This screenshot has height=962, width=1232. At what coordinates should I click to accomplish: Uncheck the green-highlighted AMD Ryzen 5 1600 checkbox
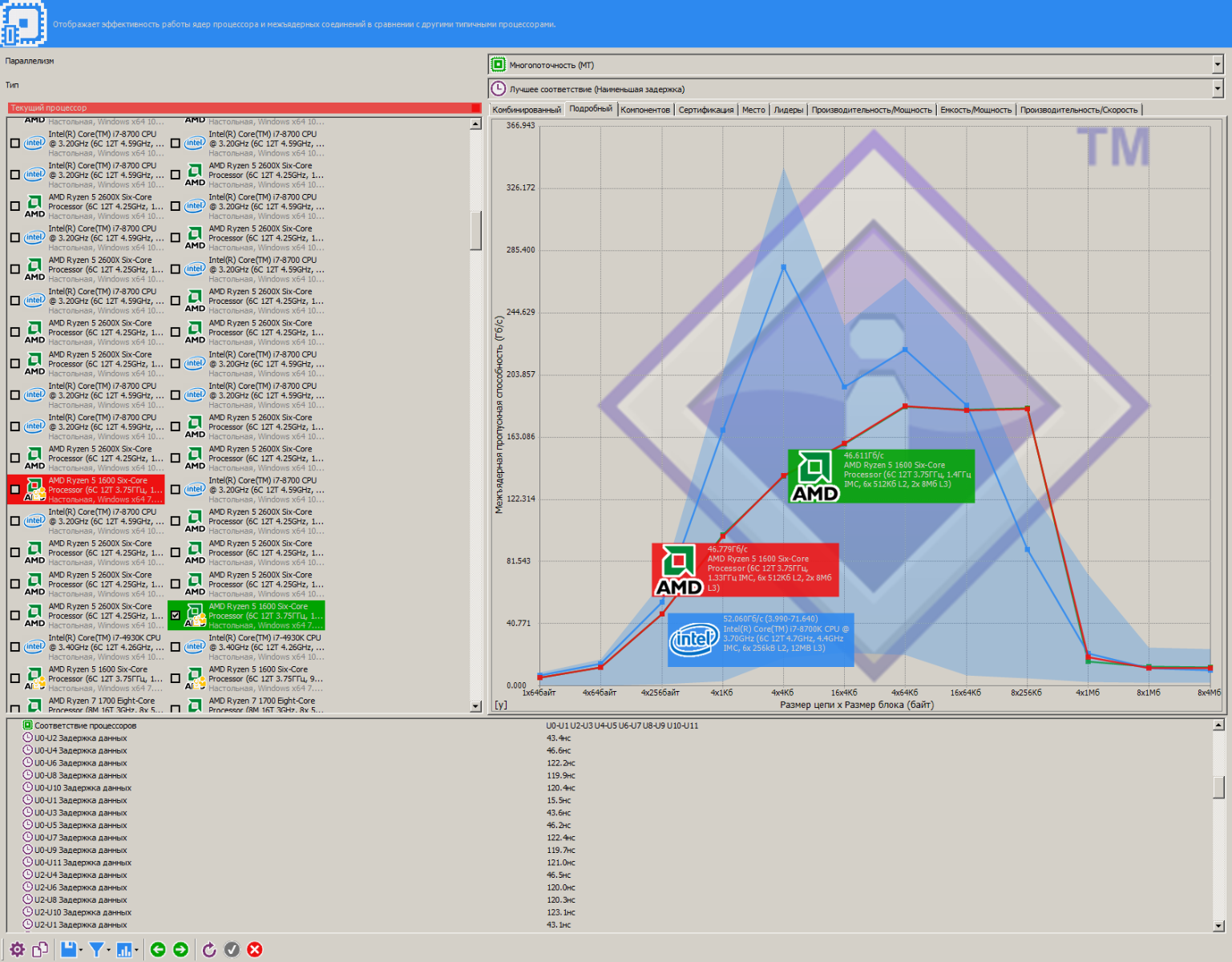(176, 616)
